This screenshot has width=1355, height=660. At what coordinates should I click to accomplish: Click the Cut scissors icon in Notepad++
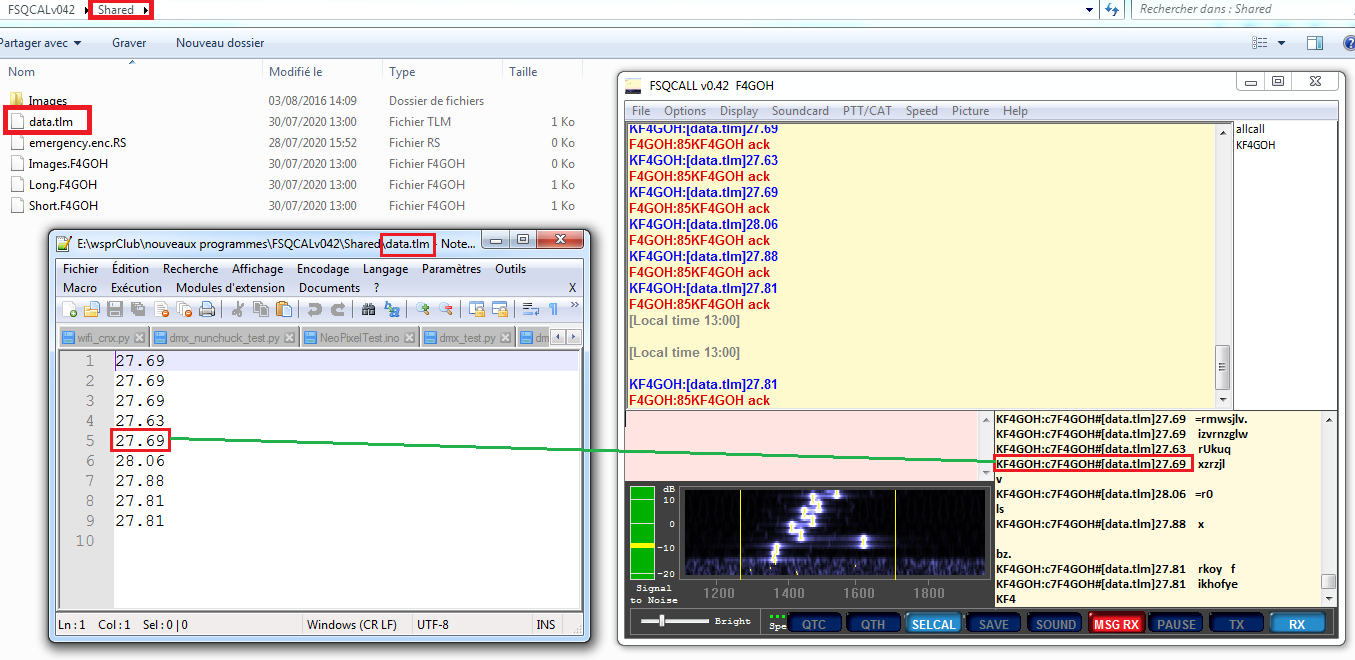coord(237,309)
